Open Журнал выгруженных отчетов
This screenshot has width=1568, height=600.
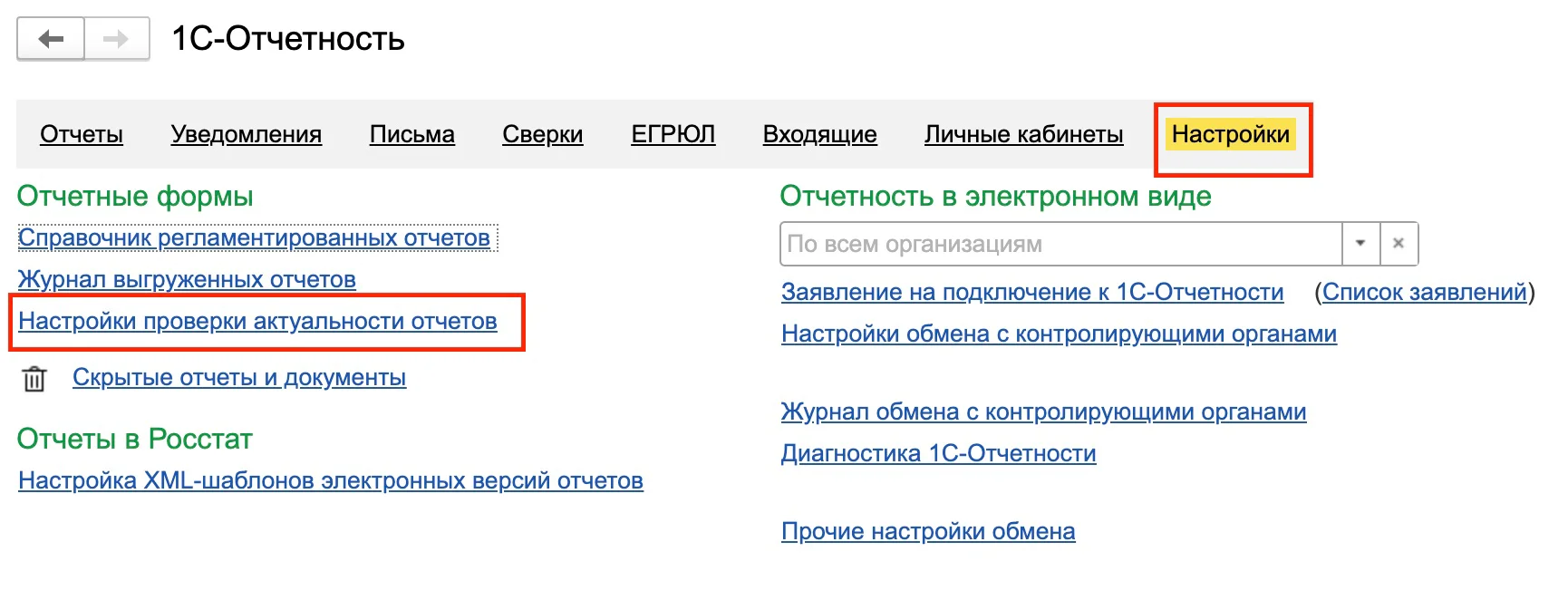click(x=187, y=279)
